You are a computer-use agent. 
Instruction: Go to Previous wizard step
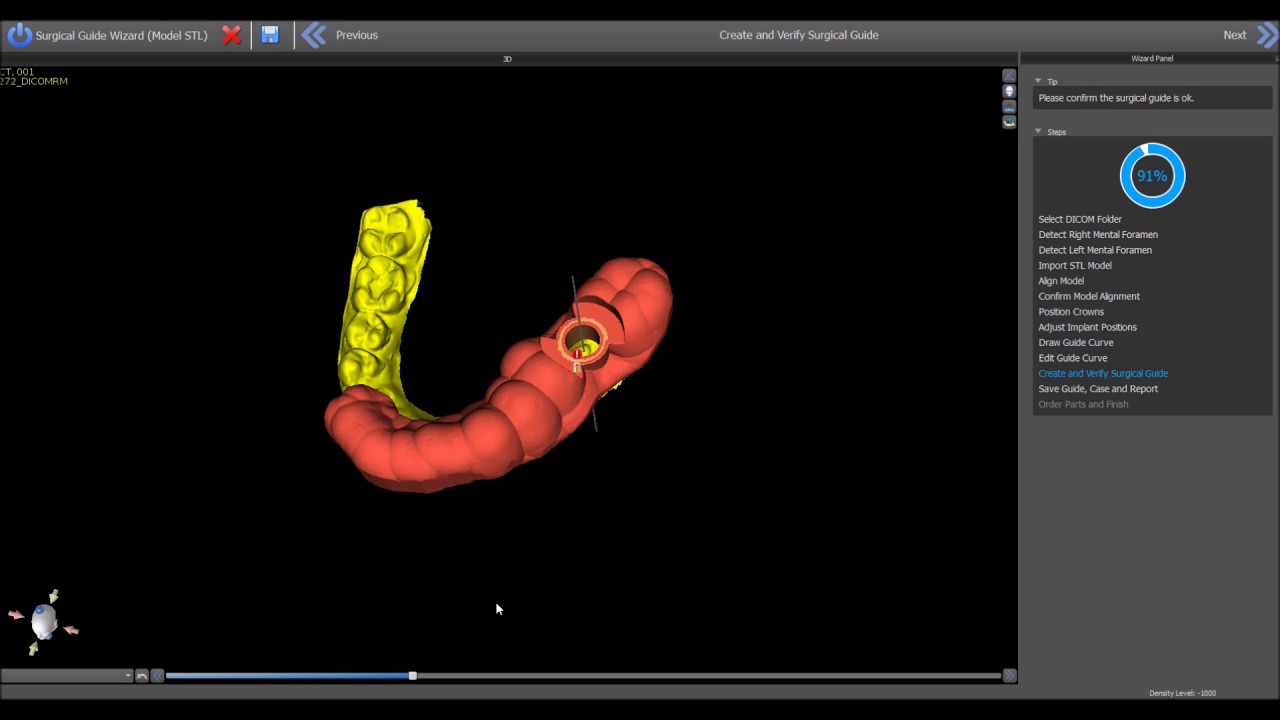[356, 35]
